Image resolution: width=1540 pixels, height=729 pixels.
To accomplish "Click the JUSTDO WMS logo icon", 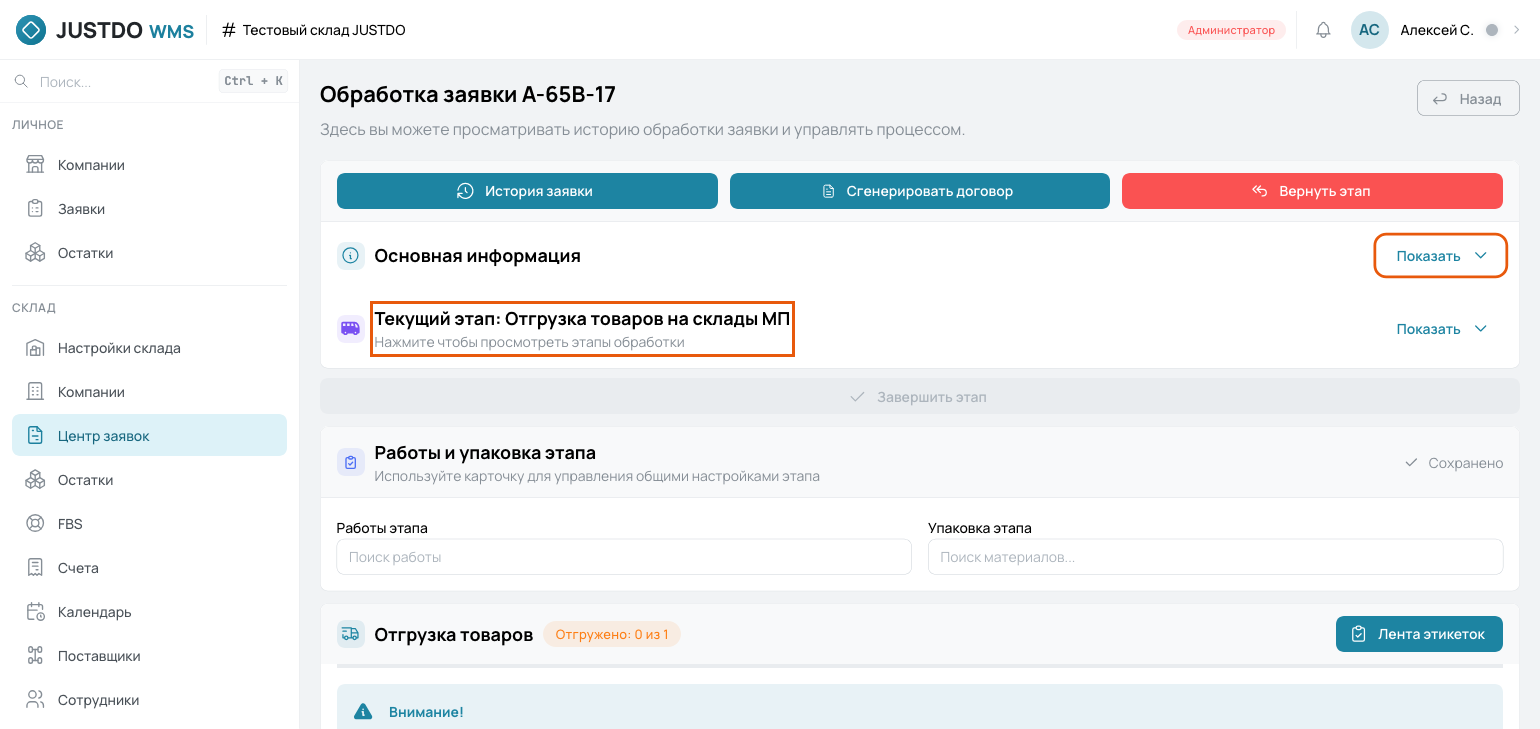I will (x=31, y=30).
